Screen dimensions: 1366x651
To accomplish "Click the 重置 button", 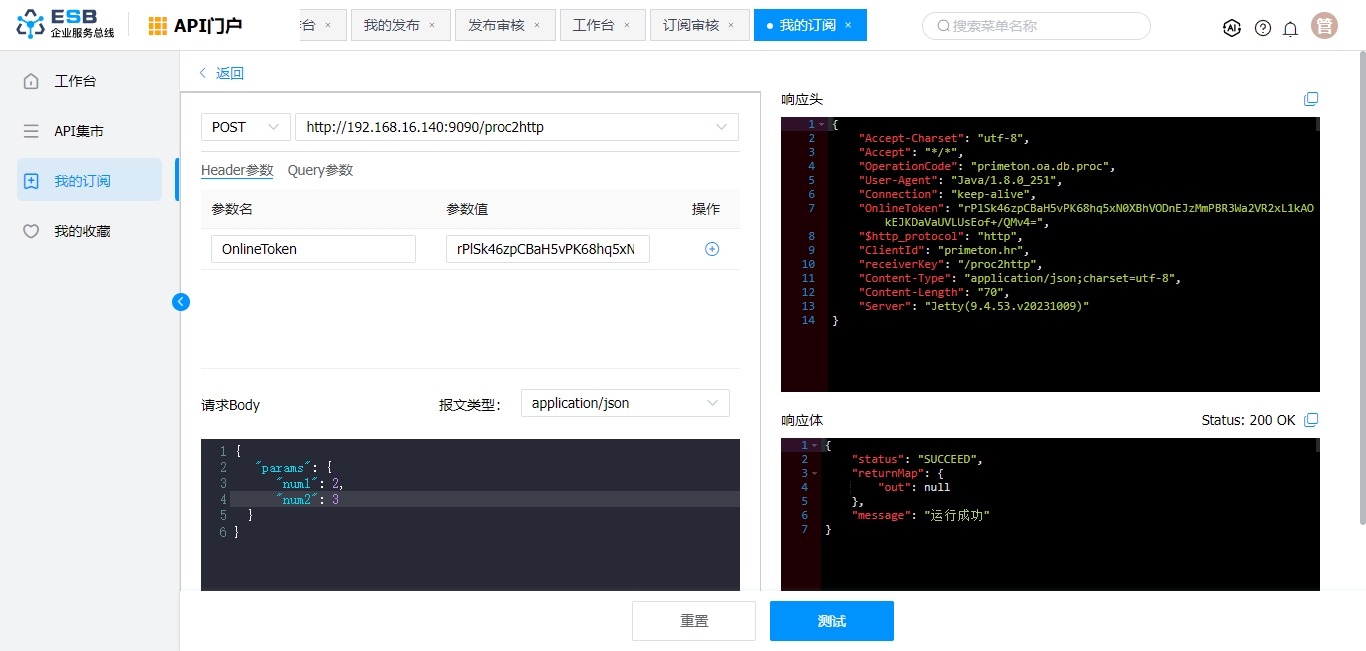I will point(694,621).
